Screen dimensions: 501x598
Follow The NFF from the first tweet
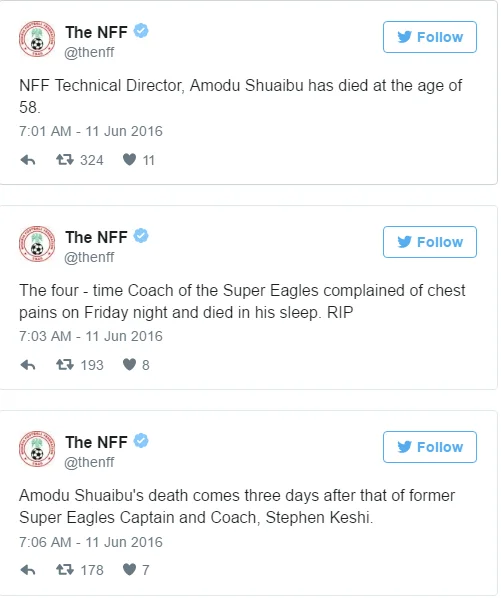pos(430,37)
